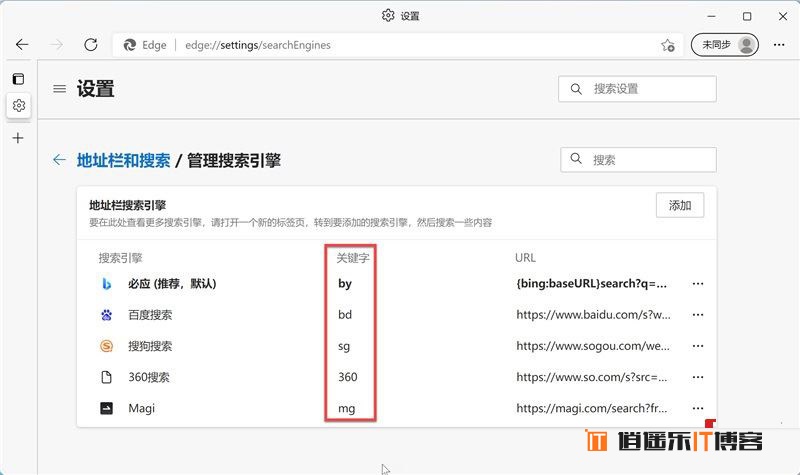
Task: Click the Baidu paw icon
Action: click(106, 315)
